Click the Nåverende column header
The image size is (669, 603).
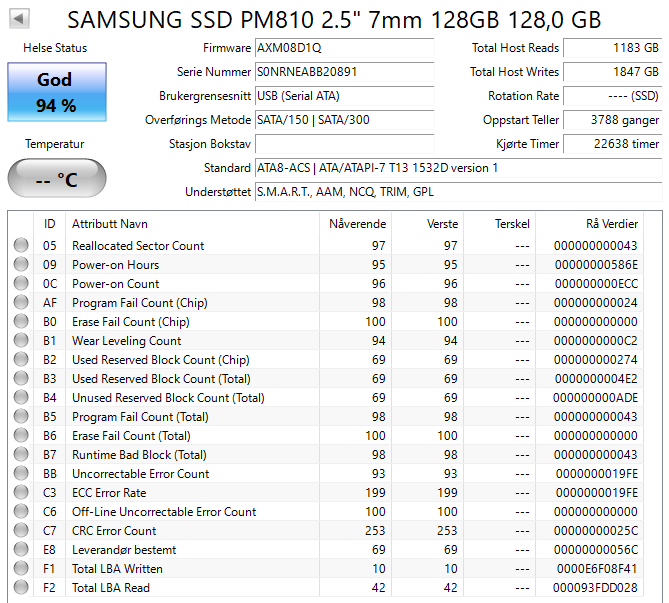click(x=355, y=224)
